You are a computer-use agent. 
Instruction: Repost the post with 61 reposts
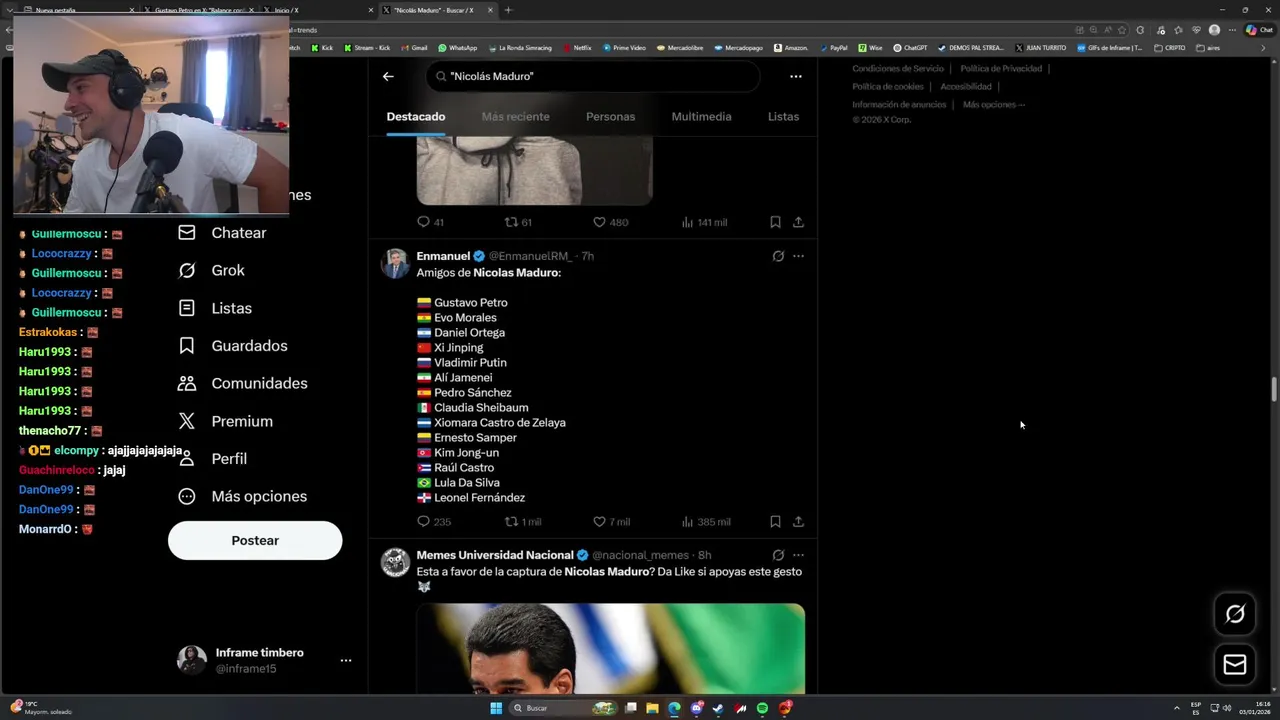click(518, 222)
